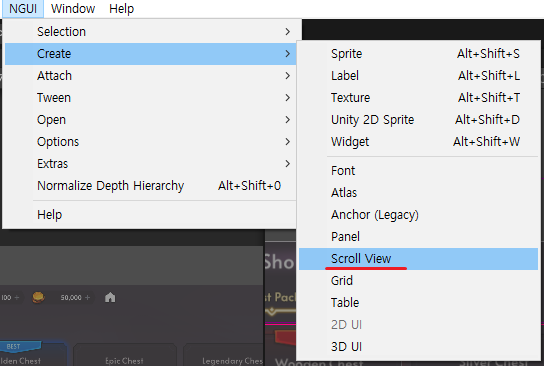Choose Unity 2D Sprite entry
Viewport: 544px width, 366px height.
[418, 120]
